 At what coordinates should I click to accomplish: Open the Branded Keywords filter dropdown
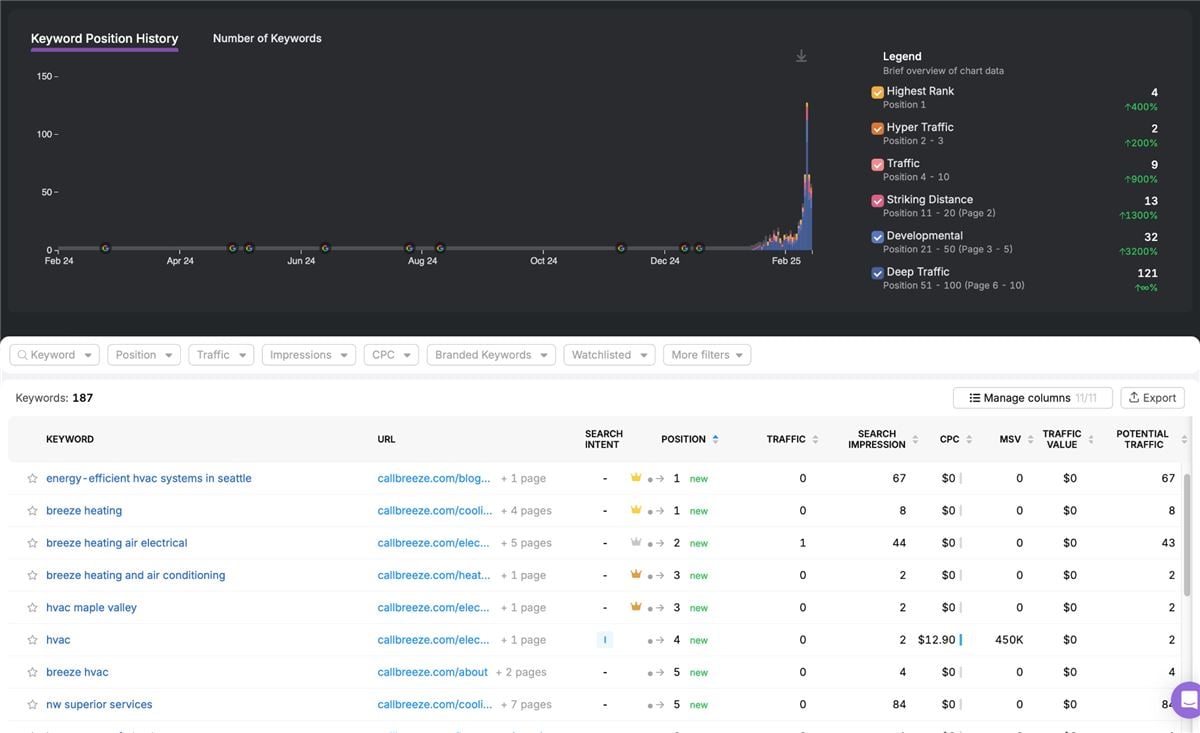491,355
